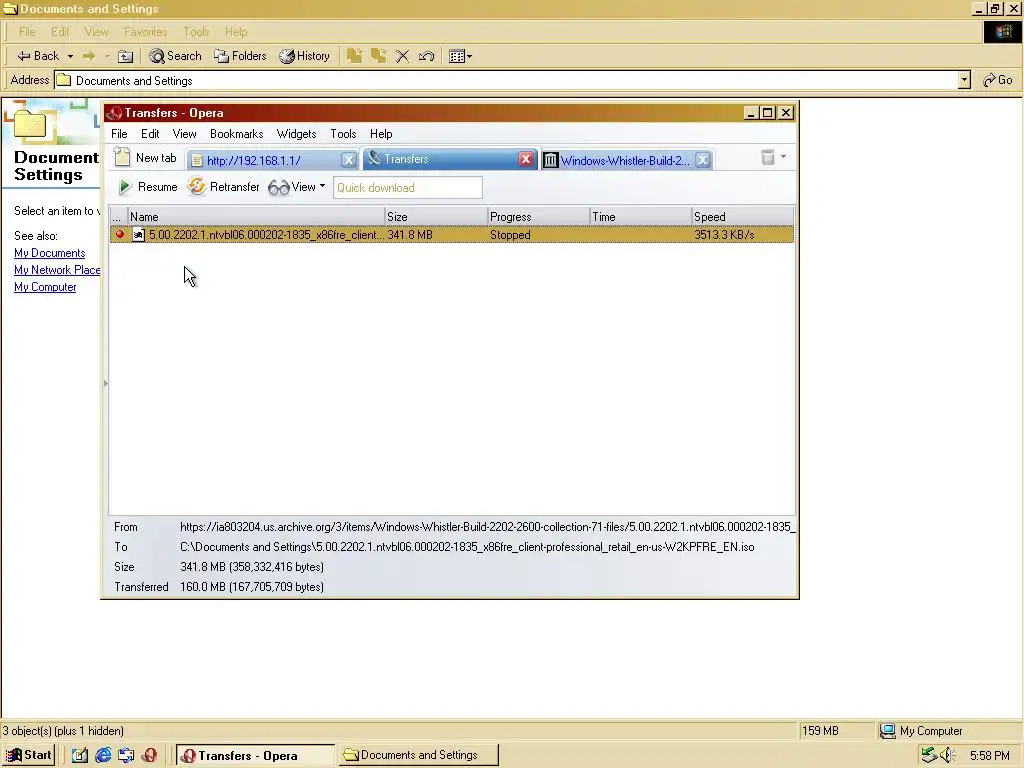Click the Copy To icon in Explorer
1024x768 pixels.
tap(379, 56)
